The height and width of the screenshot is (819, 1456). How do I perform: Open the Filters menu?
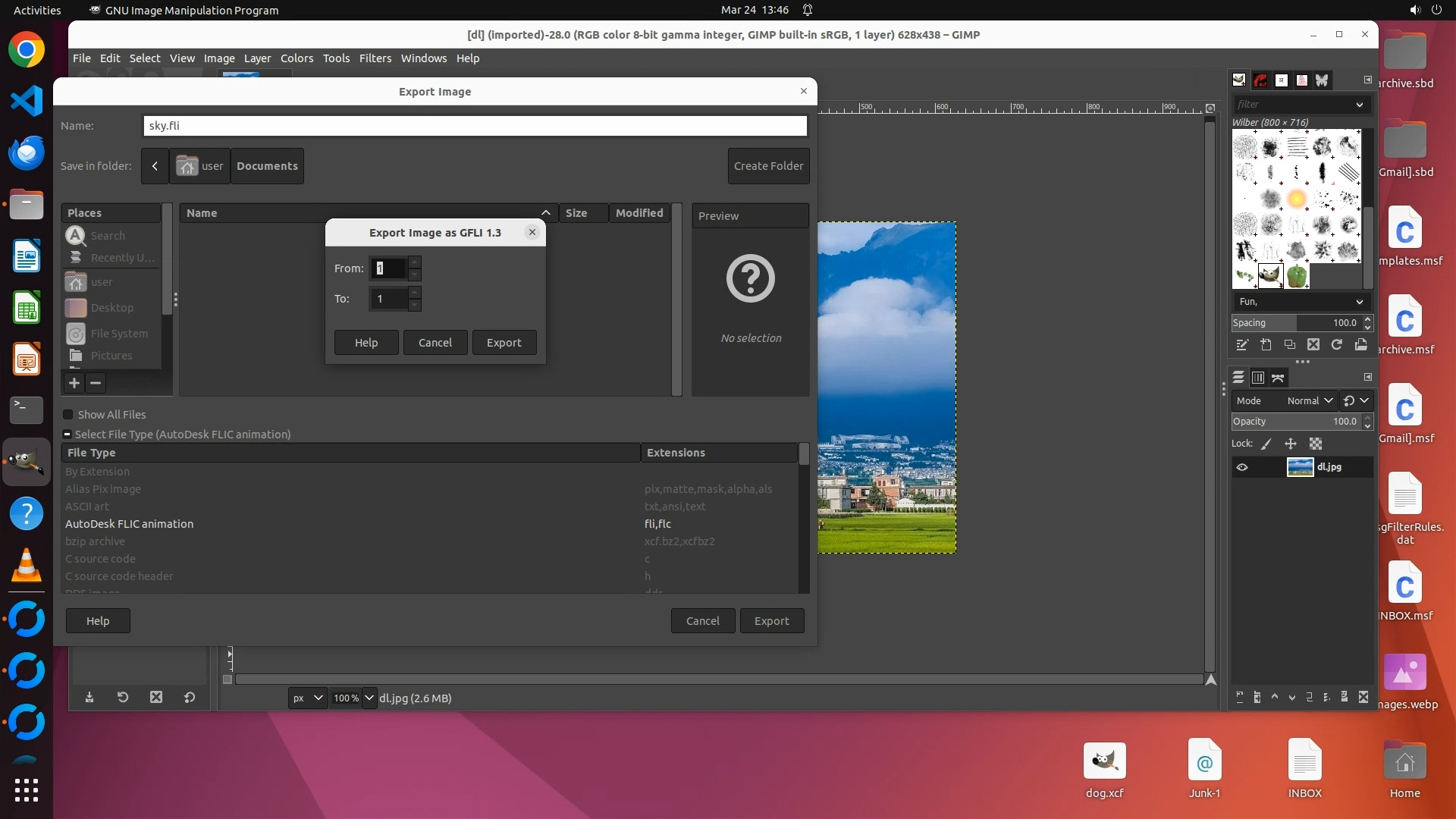[375, 58]
